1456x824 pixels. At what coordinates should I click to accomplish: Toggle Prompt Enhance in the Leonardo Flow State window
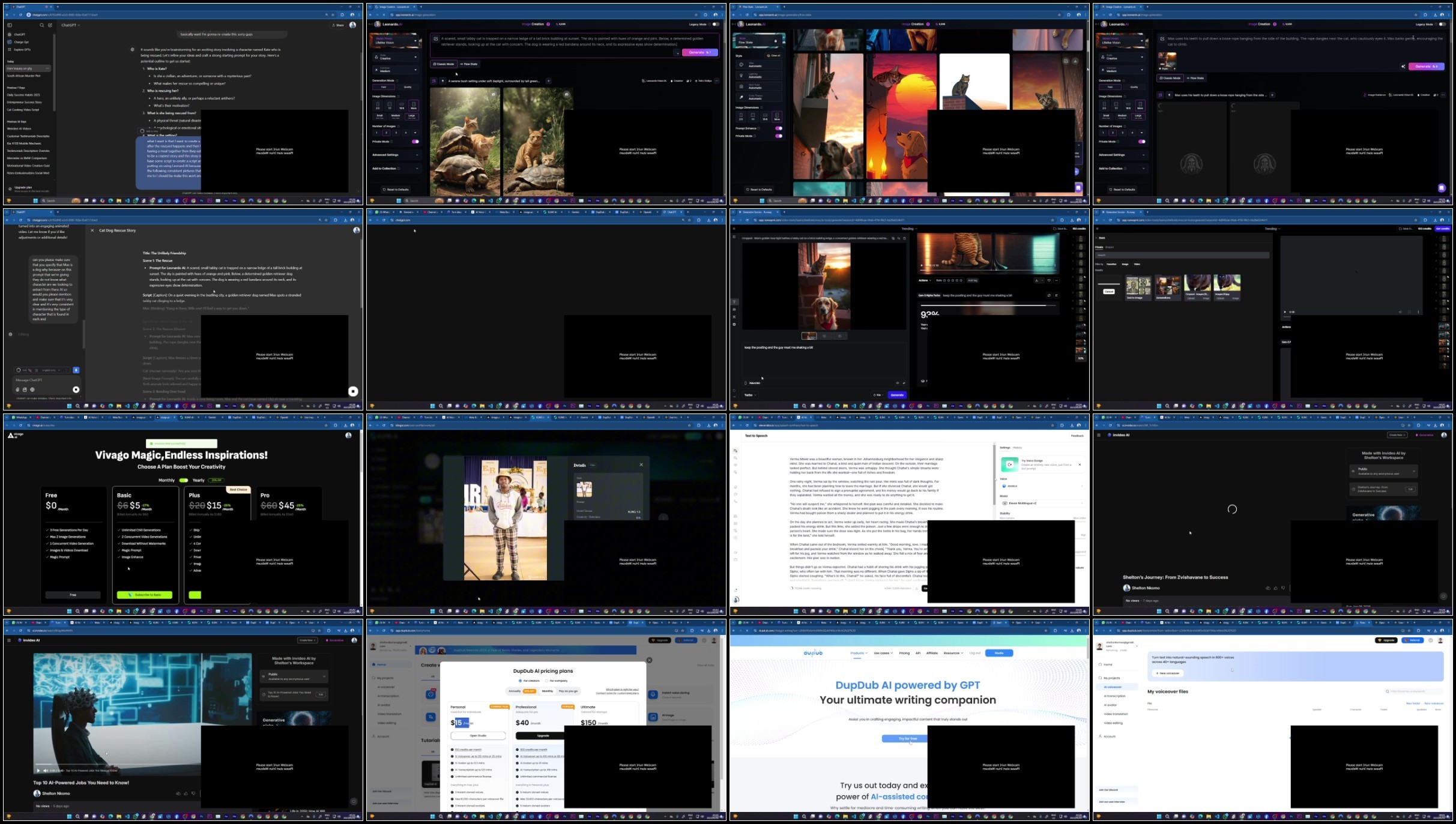(x=779, y=128)
